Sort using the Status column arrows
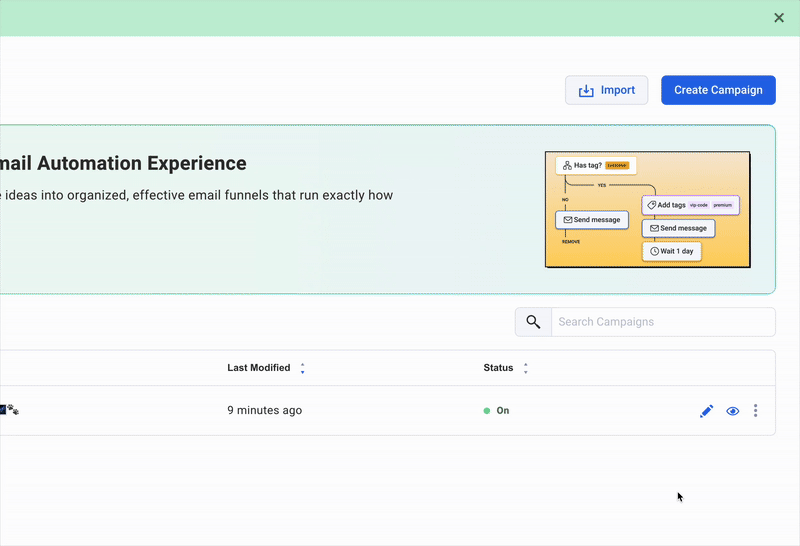The image size is (800, 546). click(526, 369)
